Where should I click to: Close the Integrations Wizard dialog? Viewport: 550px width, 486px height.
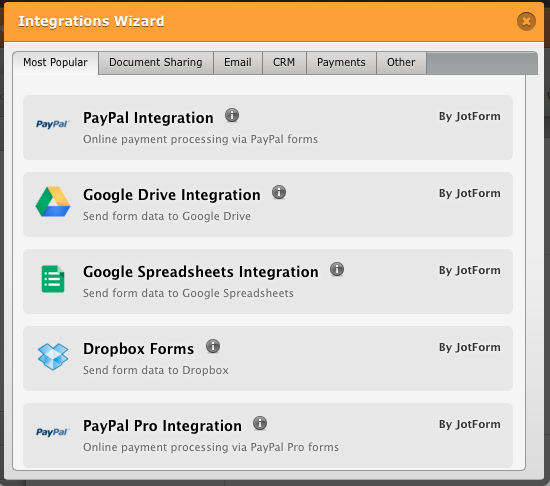click(526, 21)
